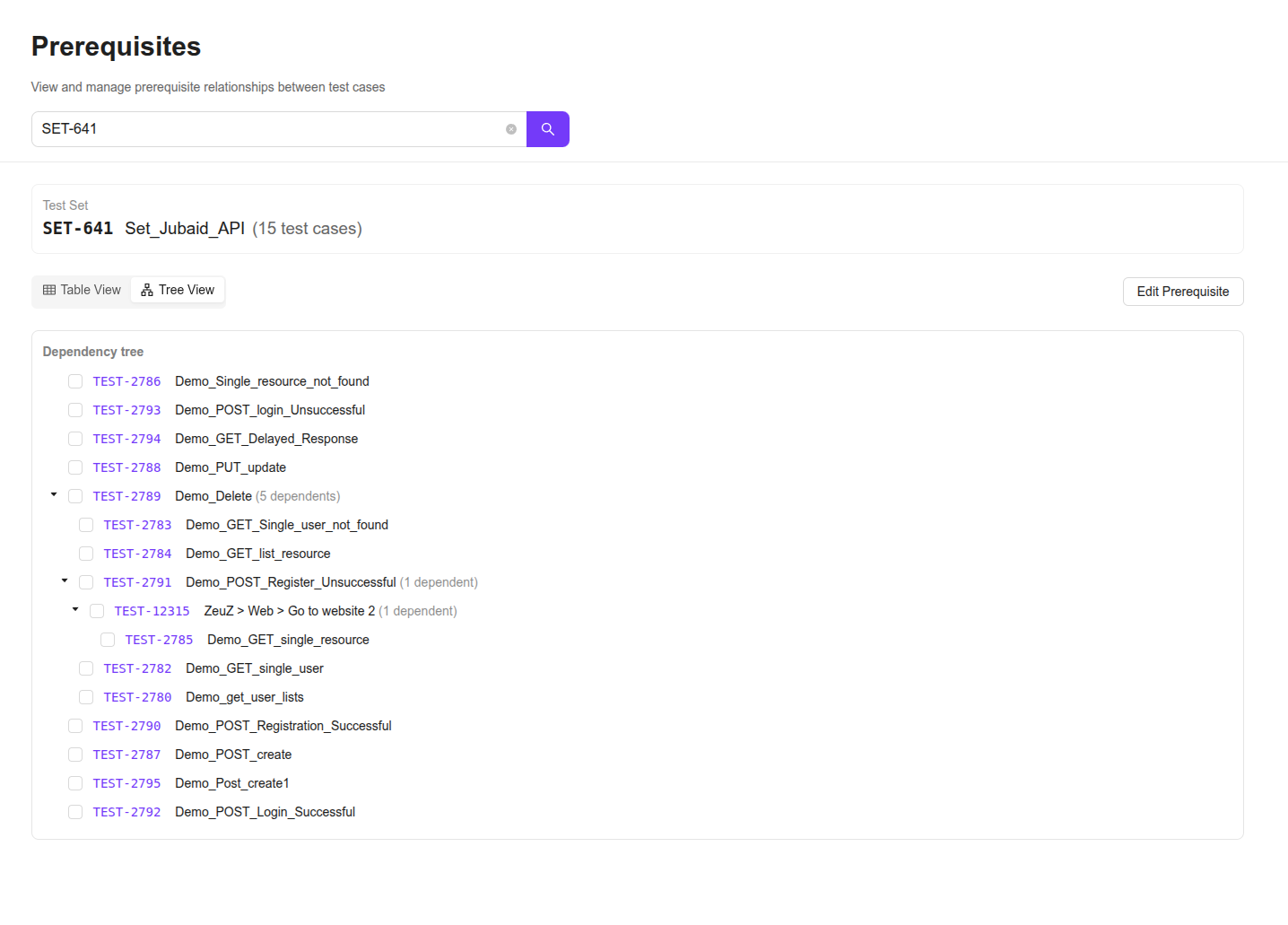Open link TEST-2788 Demo_PUT_update

(x=126, y=467)
